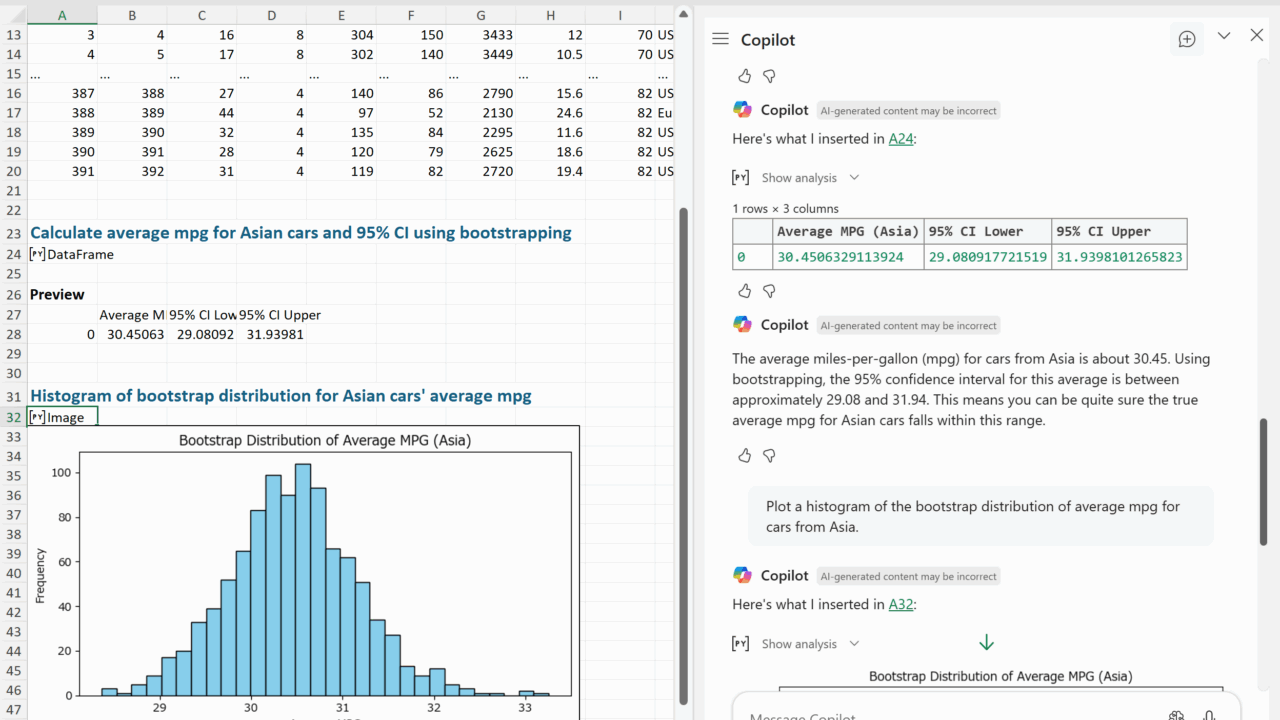Select row 28 header

tap(14, 334)
